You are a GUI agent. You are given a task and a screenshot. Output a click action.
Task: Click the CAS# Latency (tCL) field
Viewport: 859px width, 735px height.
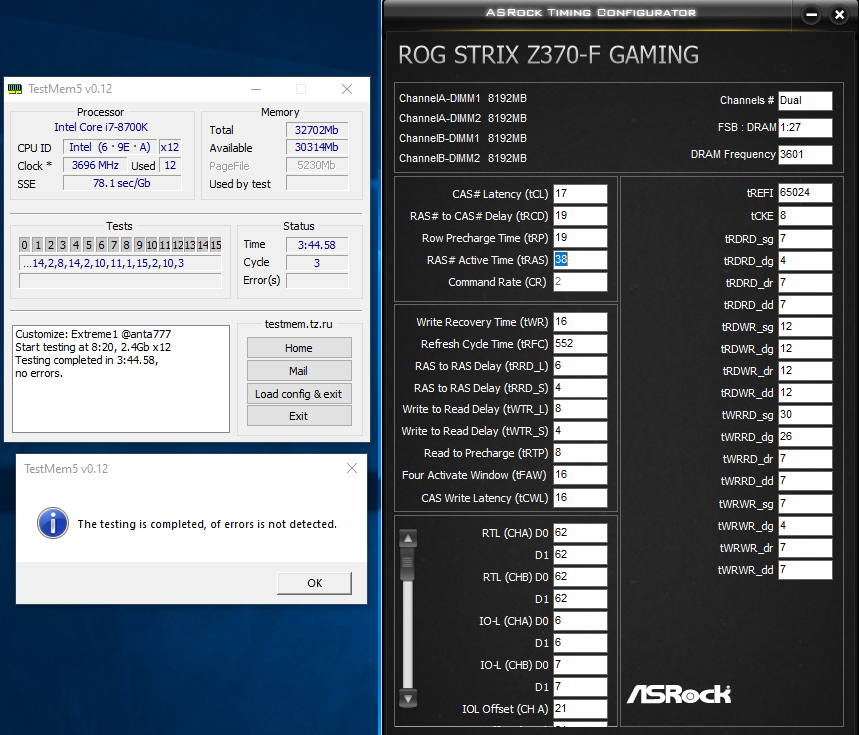coord(580,194)
